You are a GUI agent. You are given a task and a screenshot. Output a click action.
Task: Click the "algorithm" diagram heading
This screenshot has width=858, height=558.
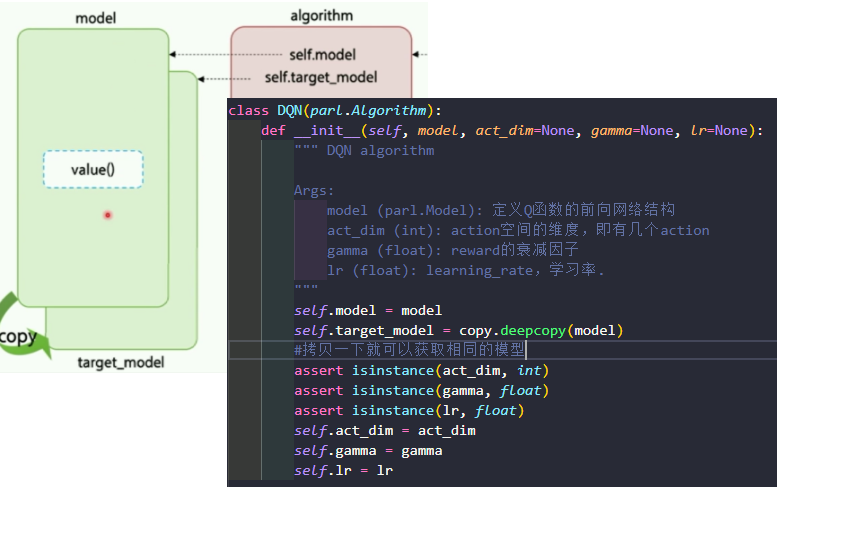321,16
